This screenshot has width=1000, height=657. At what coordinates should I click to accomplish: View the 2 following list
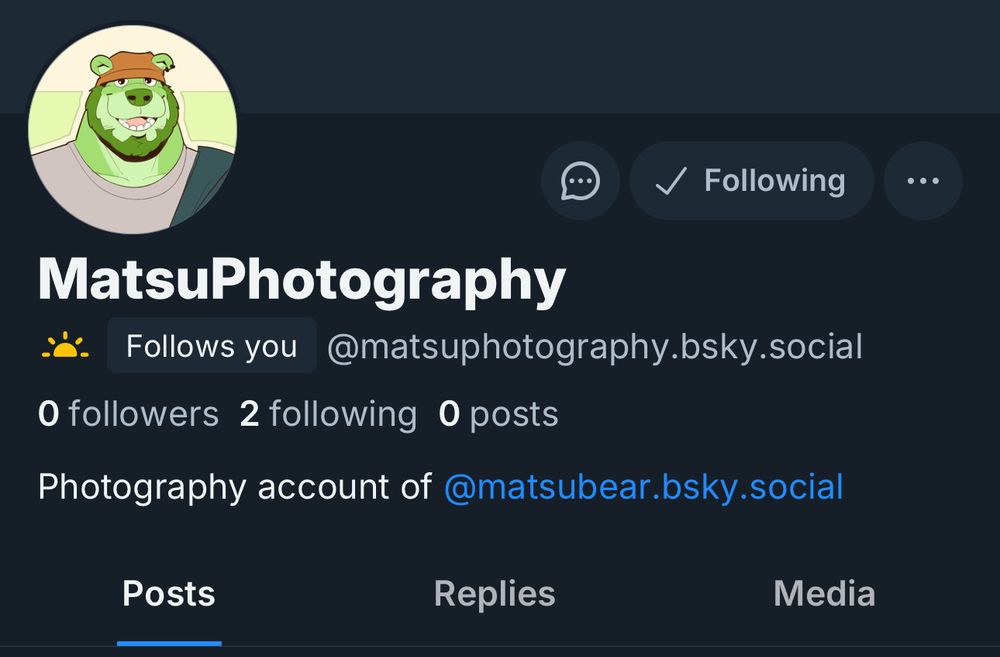(x=329, y=414)
